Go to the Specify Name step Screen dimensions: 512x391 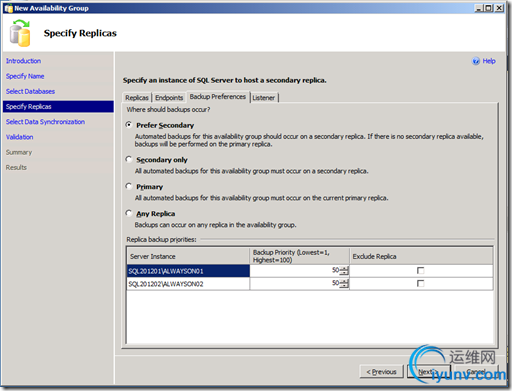pos(25,76)
